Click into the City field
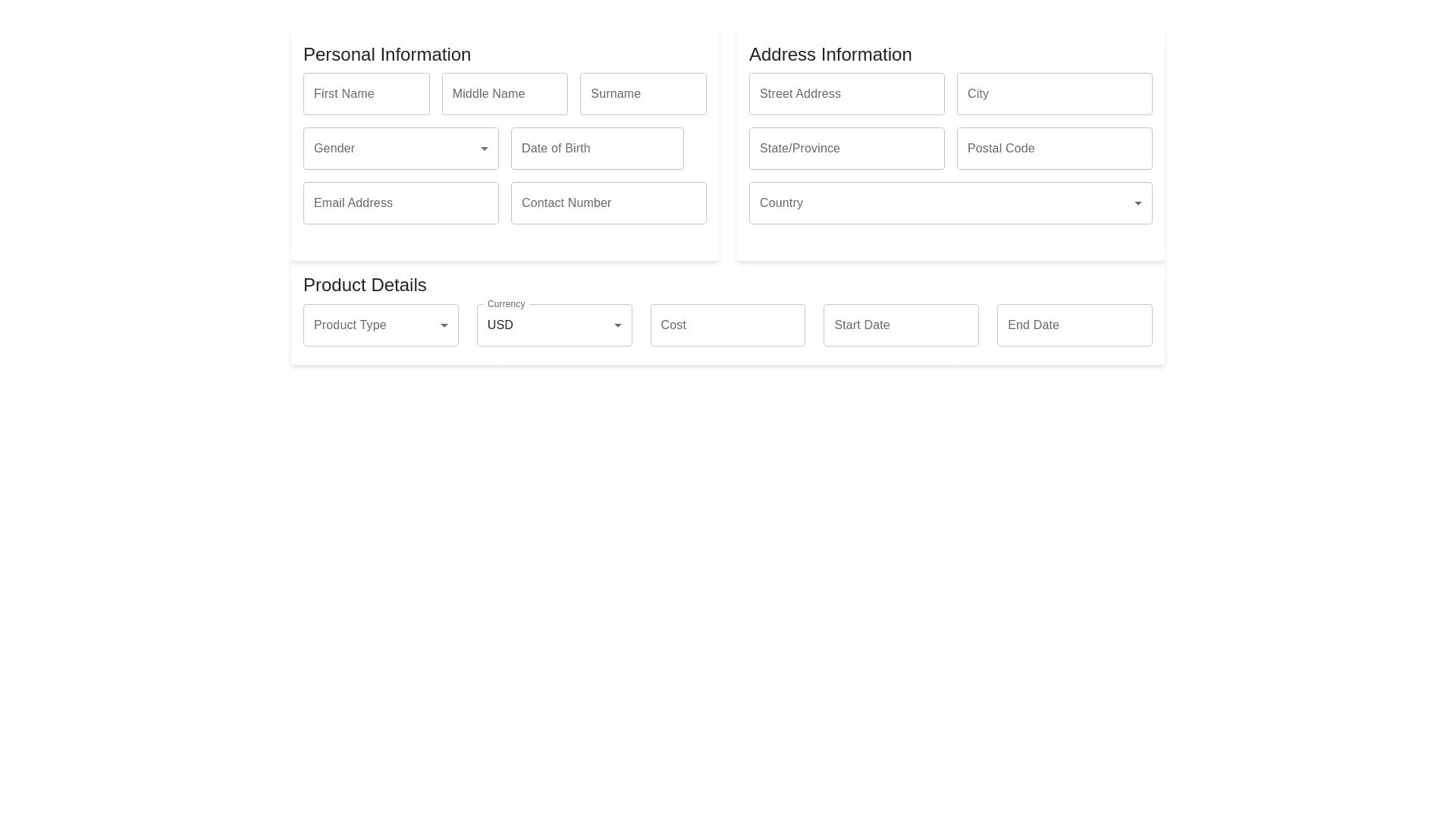The image size is (1456, 819). [1054, 94]
